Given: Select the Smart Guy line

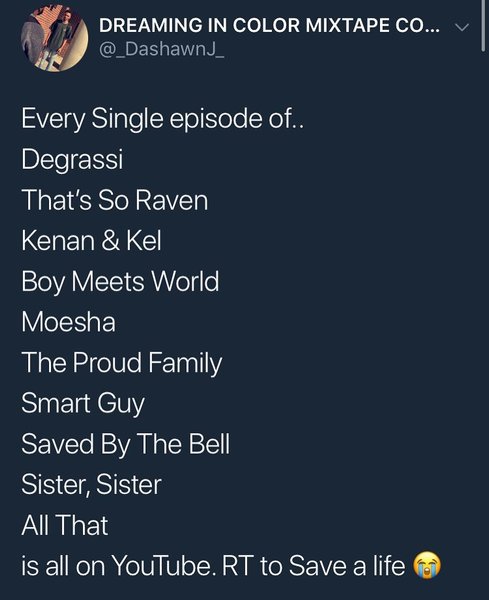Looking at the screenshot, I should [83, 404].
